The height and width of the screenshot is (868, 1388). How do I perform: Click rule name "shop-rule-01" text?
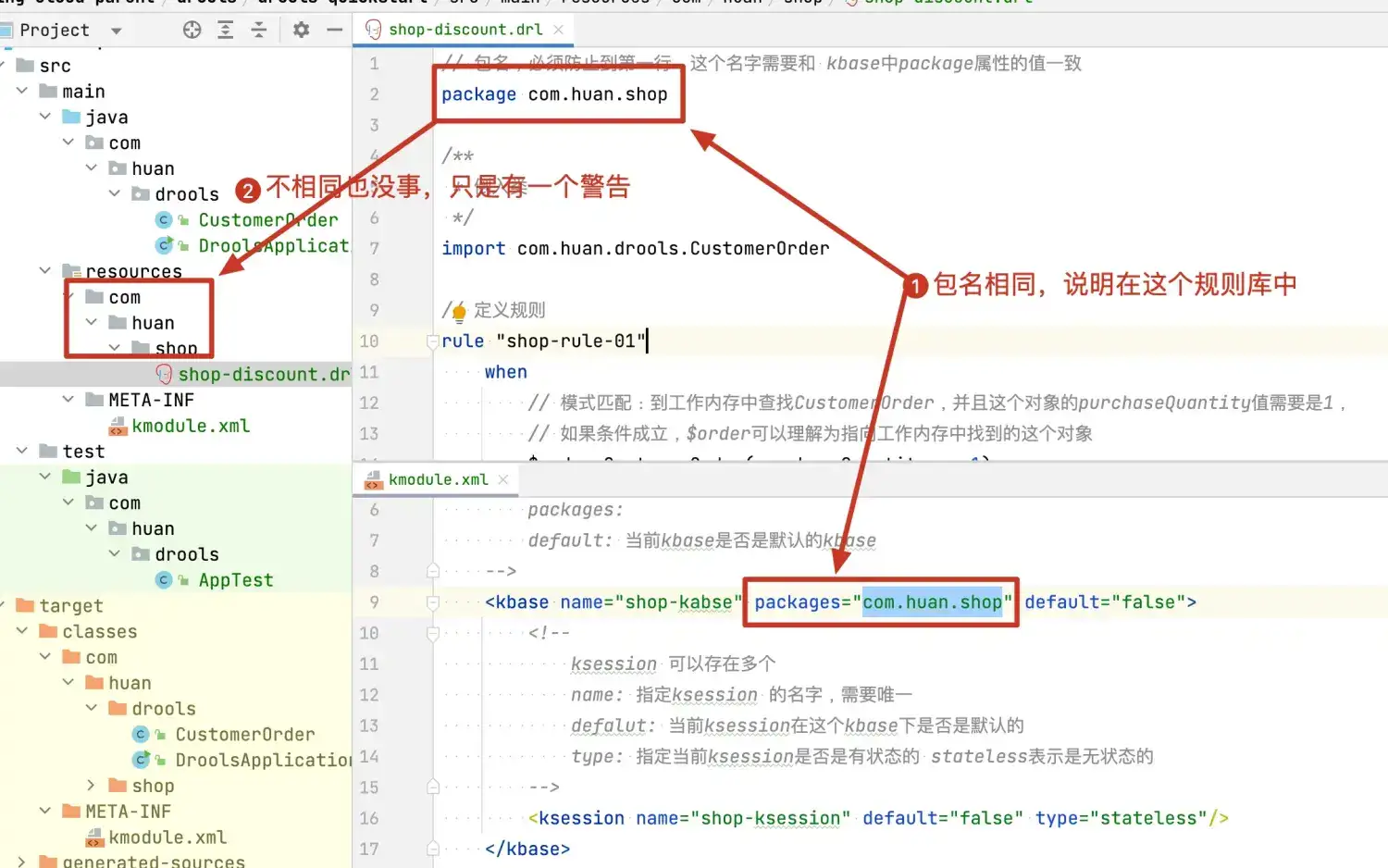coord(571,341)
